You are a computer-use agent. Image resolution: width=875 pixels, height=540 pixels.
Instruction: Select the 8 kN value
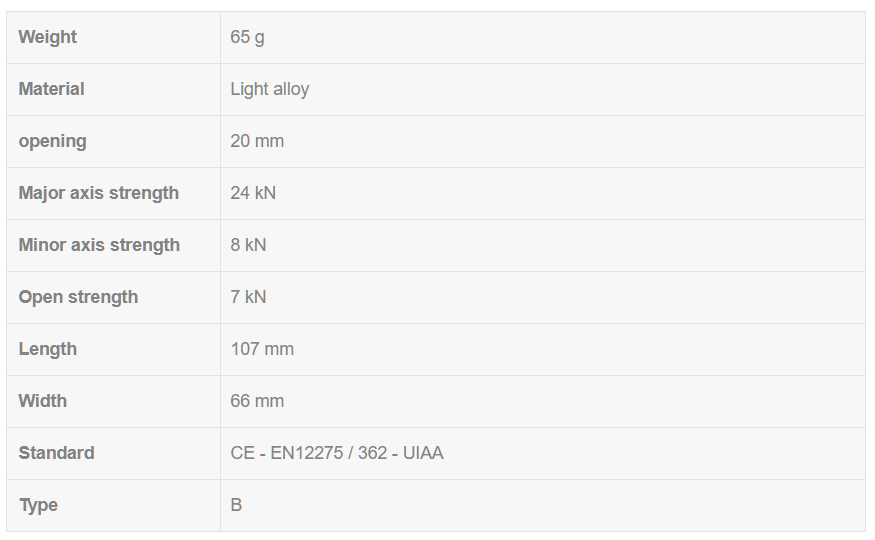[x=248, y=245]
